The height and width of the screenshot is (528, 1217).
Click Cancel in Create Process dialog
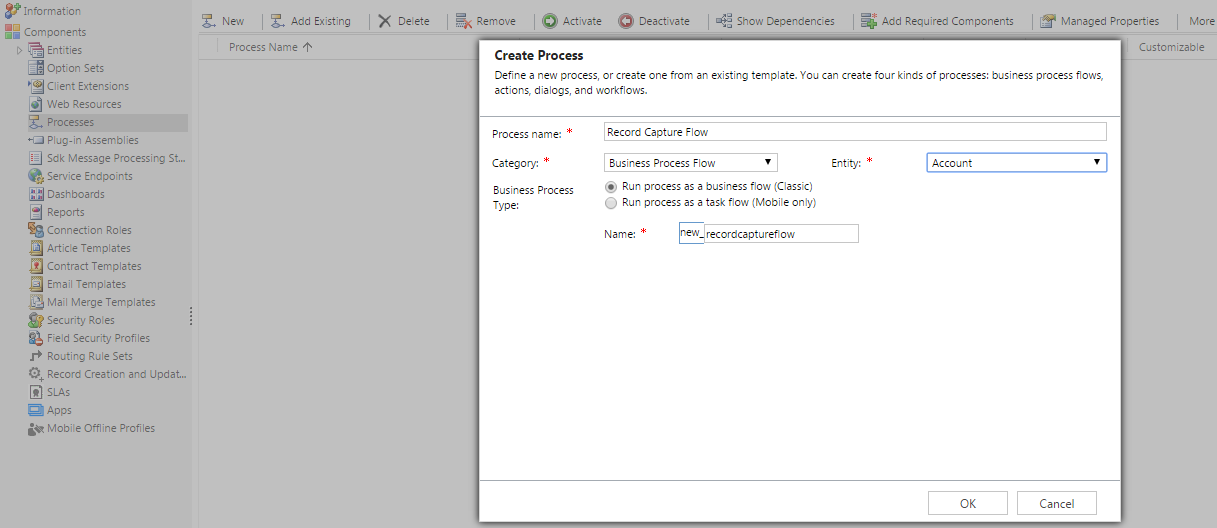tap(1057, 503)
